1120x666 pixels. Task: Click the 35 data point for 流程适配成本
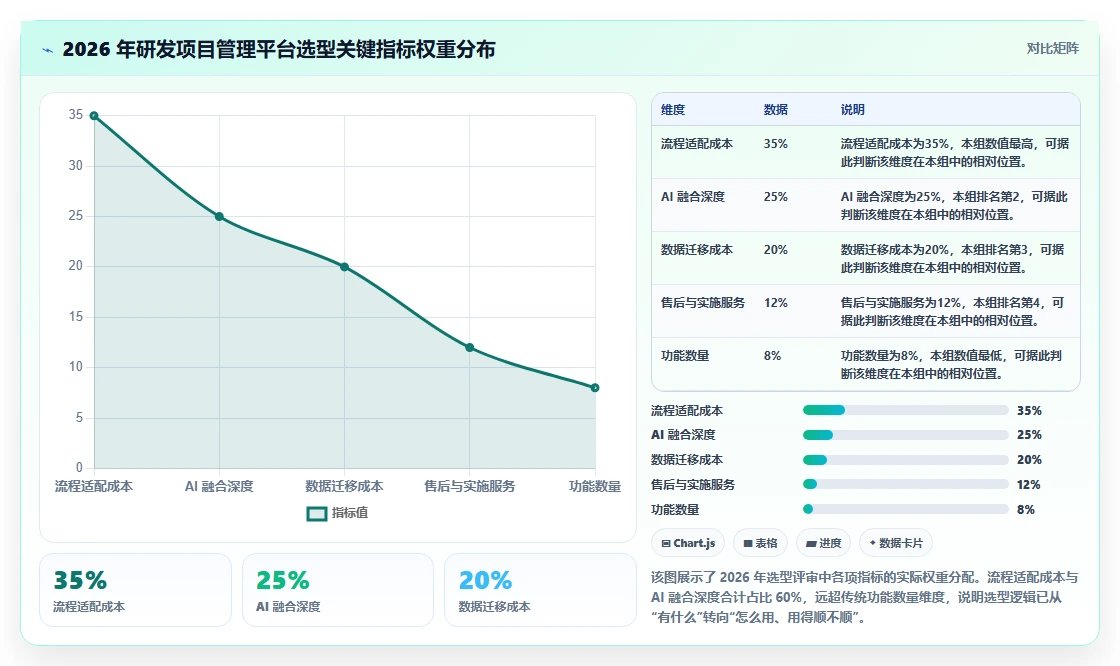click(x=94, y=116)
